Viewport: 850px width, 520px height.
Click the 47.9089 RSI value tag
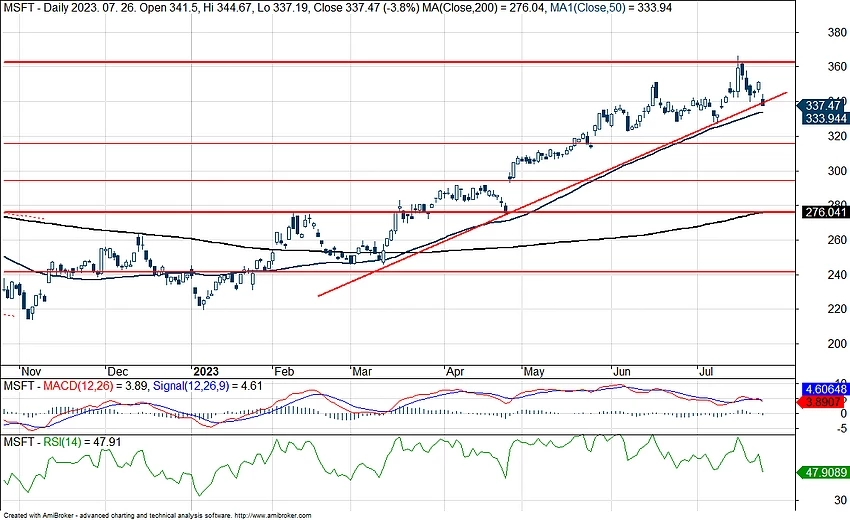[x=822, y=473]
